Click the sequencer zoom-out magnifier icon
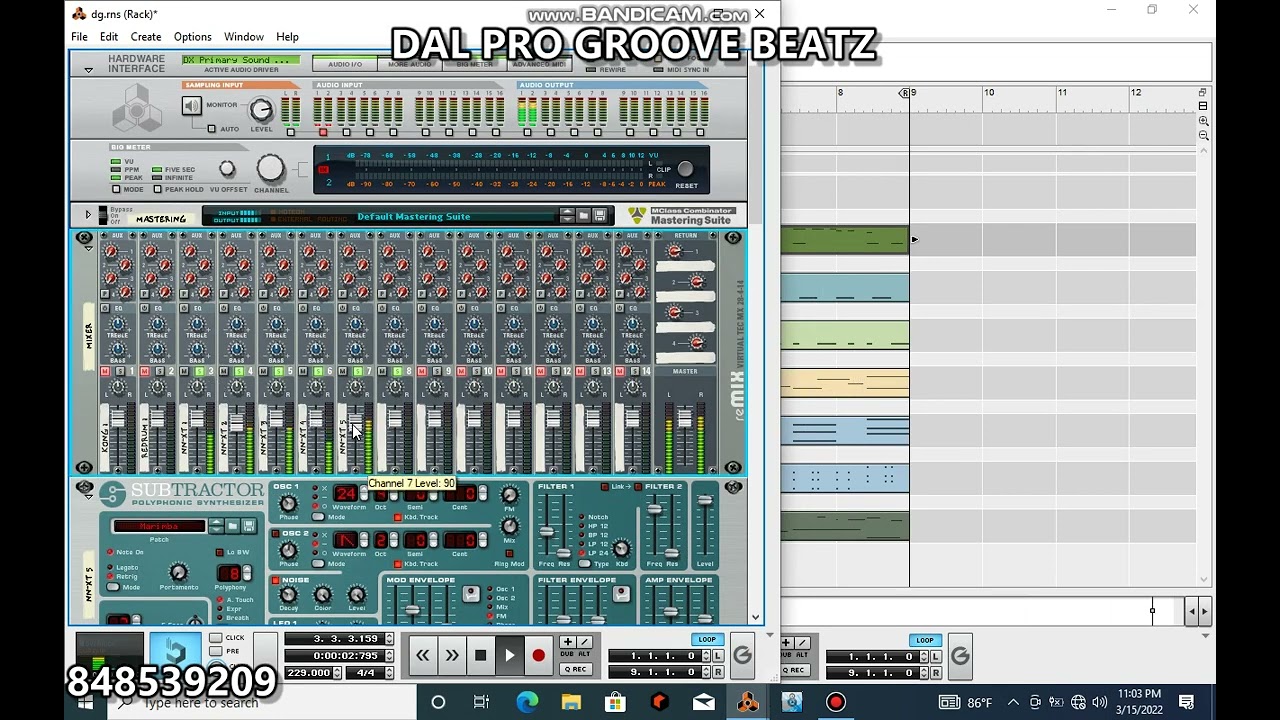 [x=1203, y=136]
